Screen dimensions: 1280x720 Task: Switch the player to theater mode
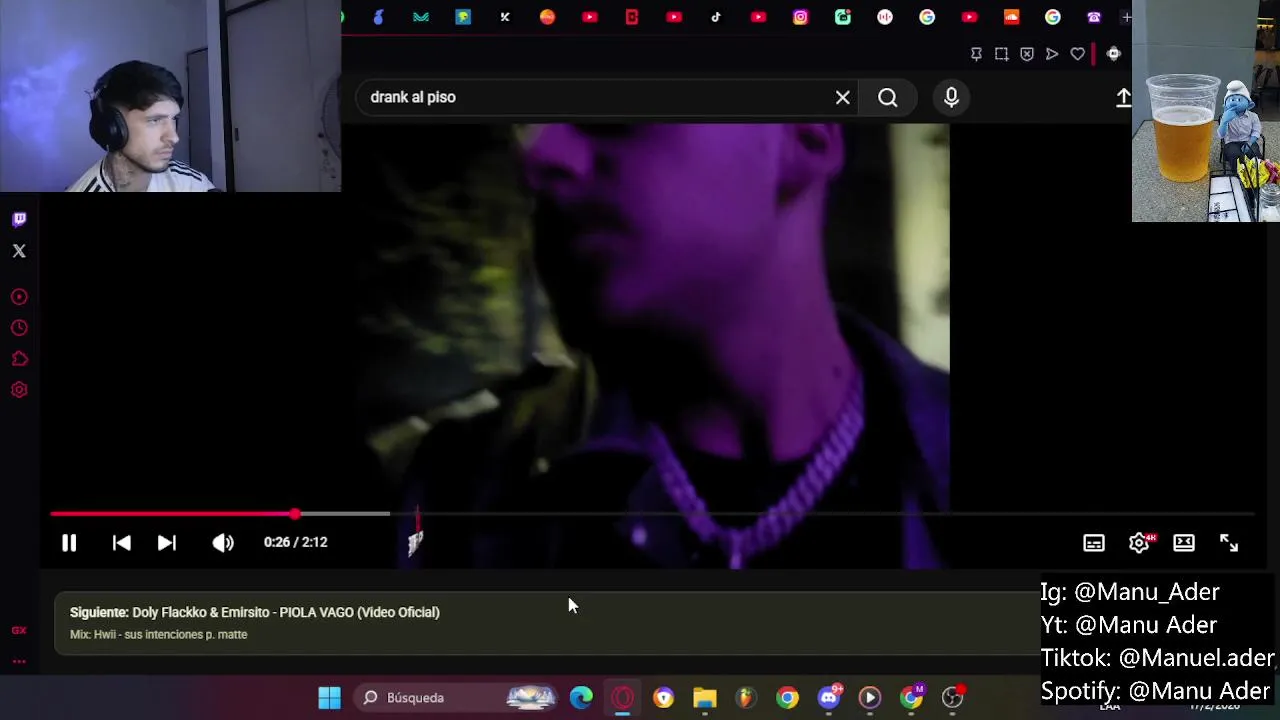click(1184, 542)
